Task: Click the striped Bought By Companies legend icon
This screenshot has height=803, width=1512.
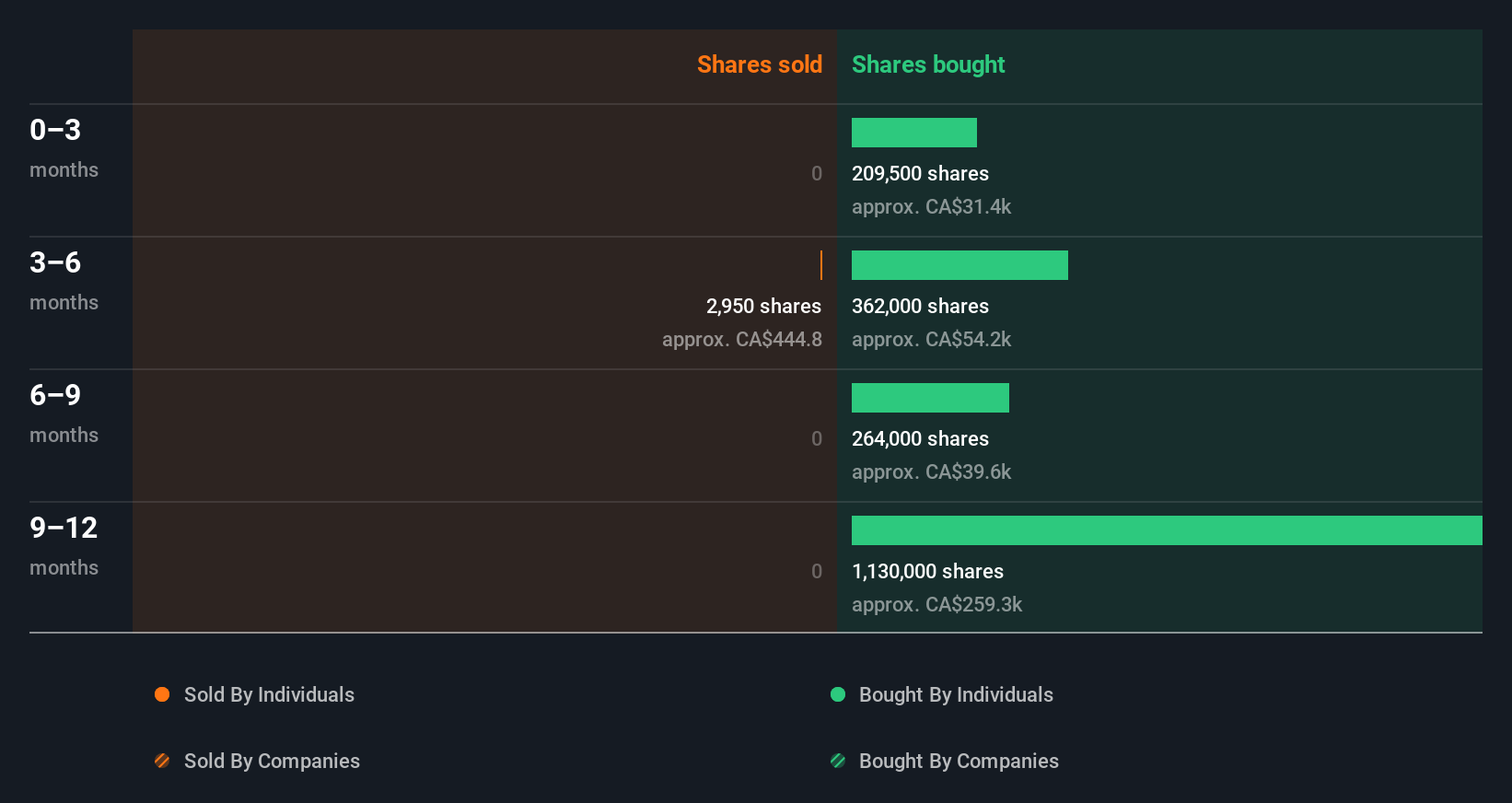Action: click(838, 761)
